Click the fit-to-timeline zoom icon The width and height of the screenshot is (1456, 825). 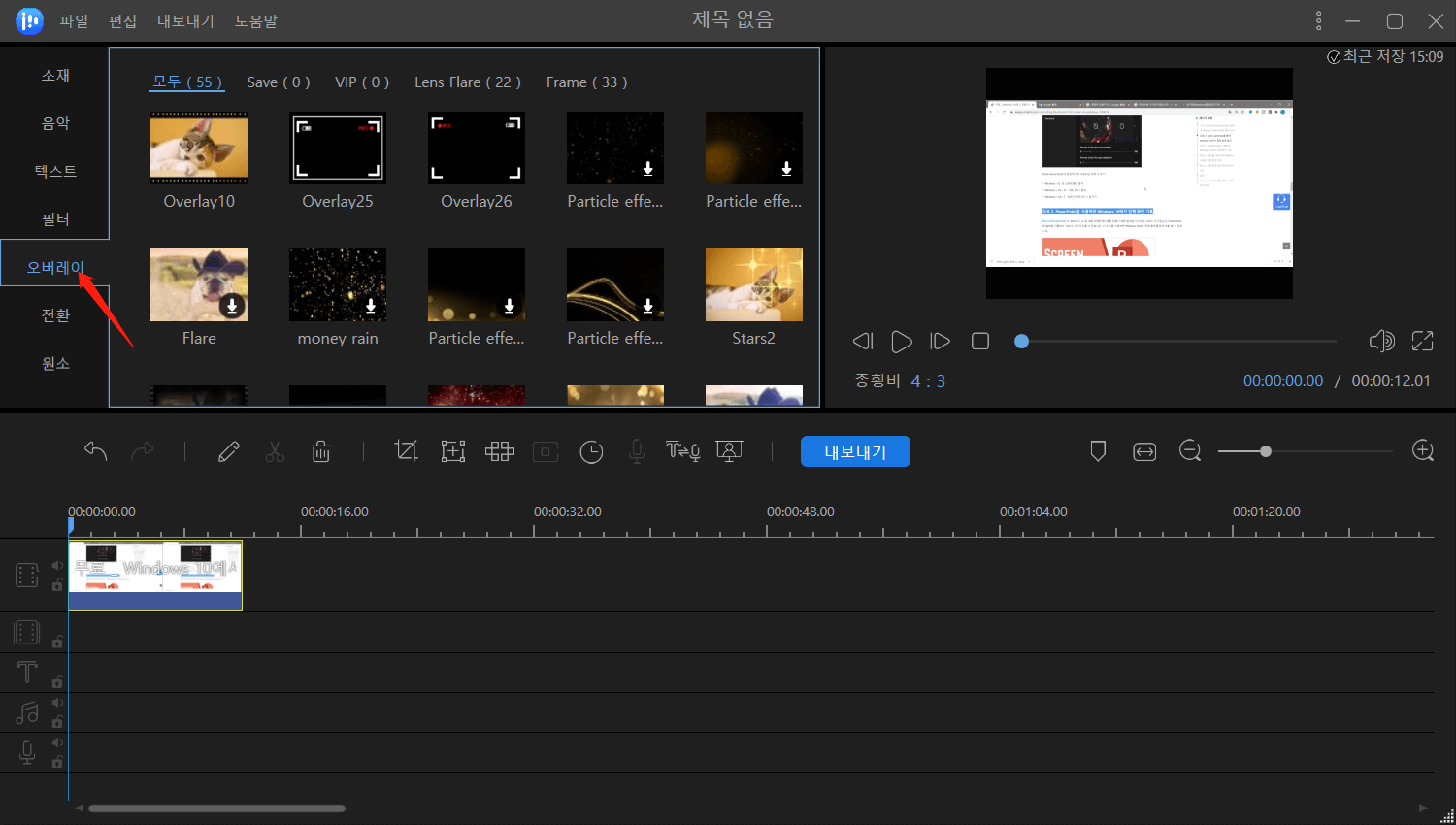pyautogui.click(x=1144, y=451)
